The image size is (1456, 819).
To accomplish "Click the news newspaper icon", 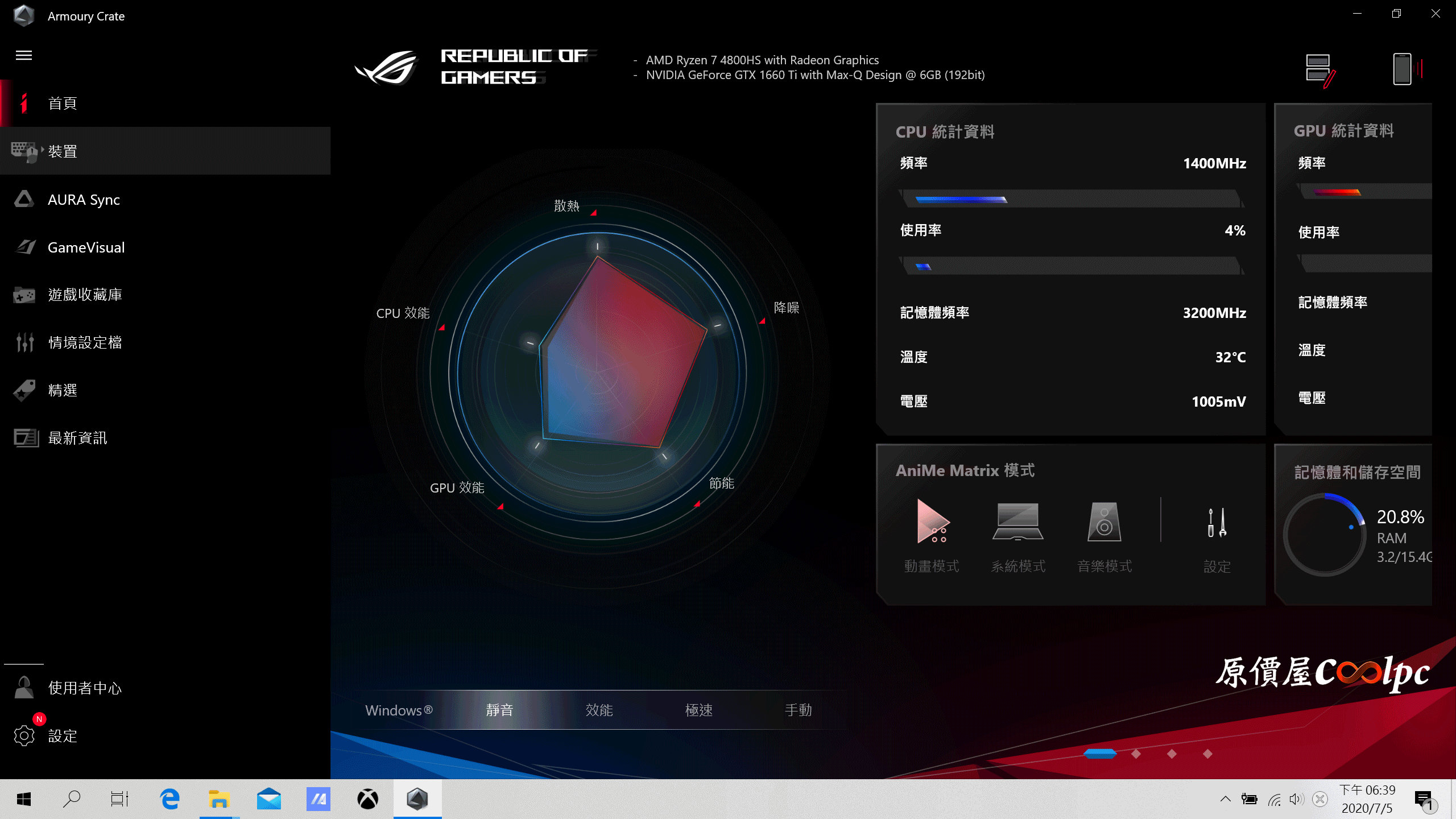I will tap(26, 438).
